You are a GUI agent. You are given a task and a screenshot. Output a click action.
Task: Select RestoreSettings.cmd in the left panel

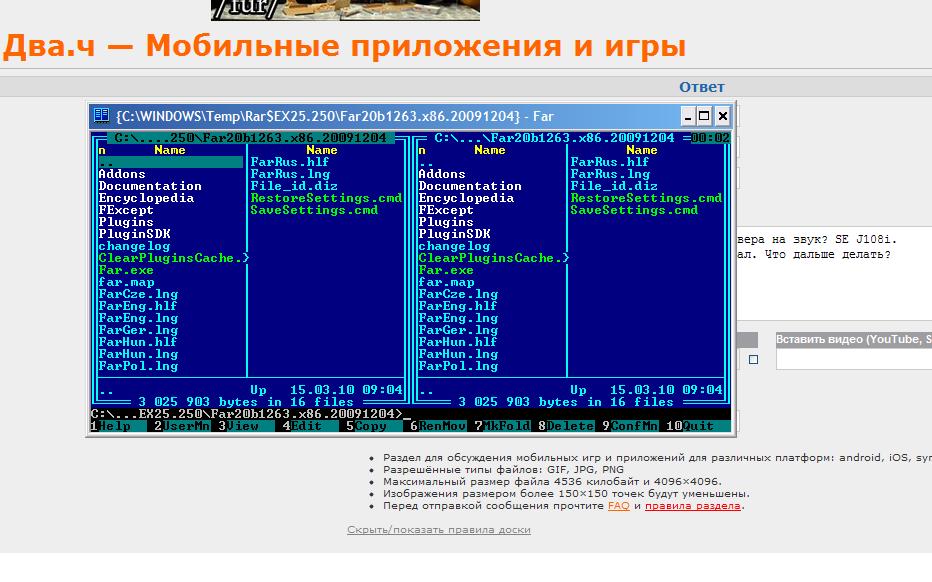click(326, 198)
